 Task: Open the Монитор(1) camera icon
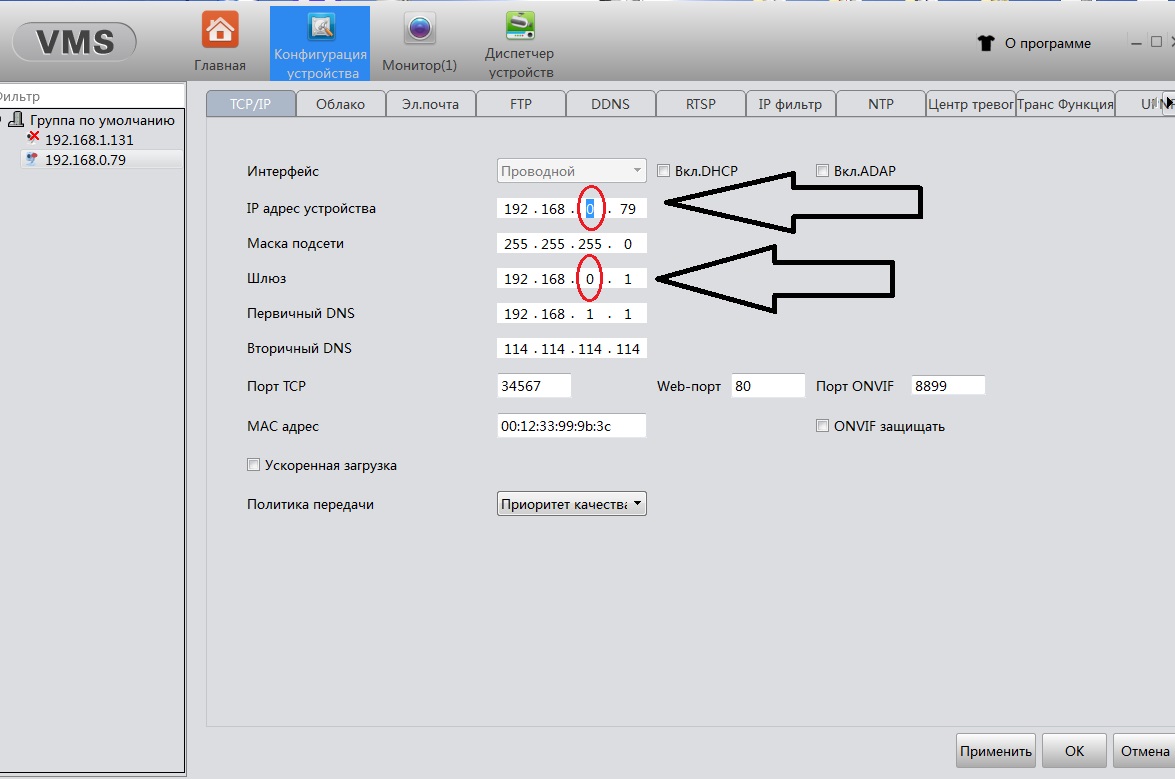click(x=420, y=30)
